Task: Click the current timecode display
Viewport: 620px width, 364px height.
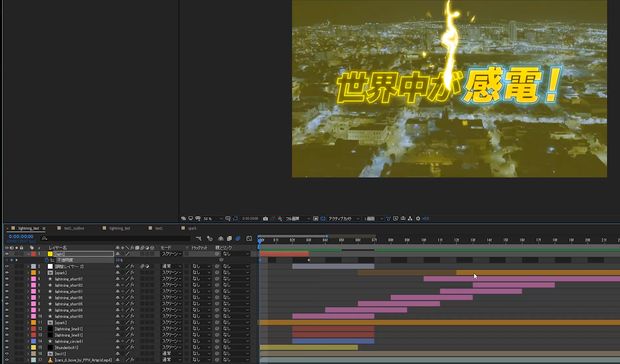Action: [21, 237]
